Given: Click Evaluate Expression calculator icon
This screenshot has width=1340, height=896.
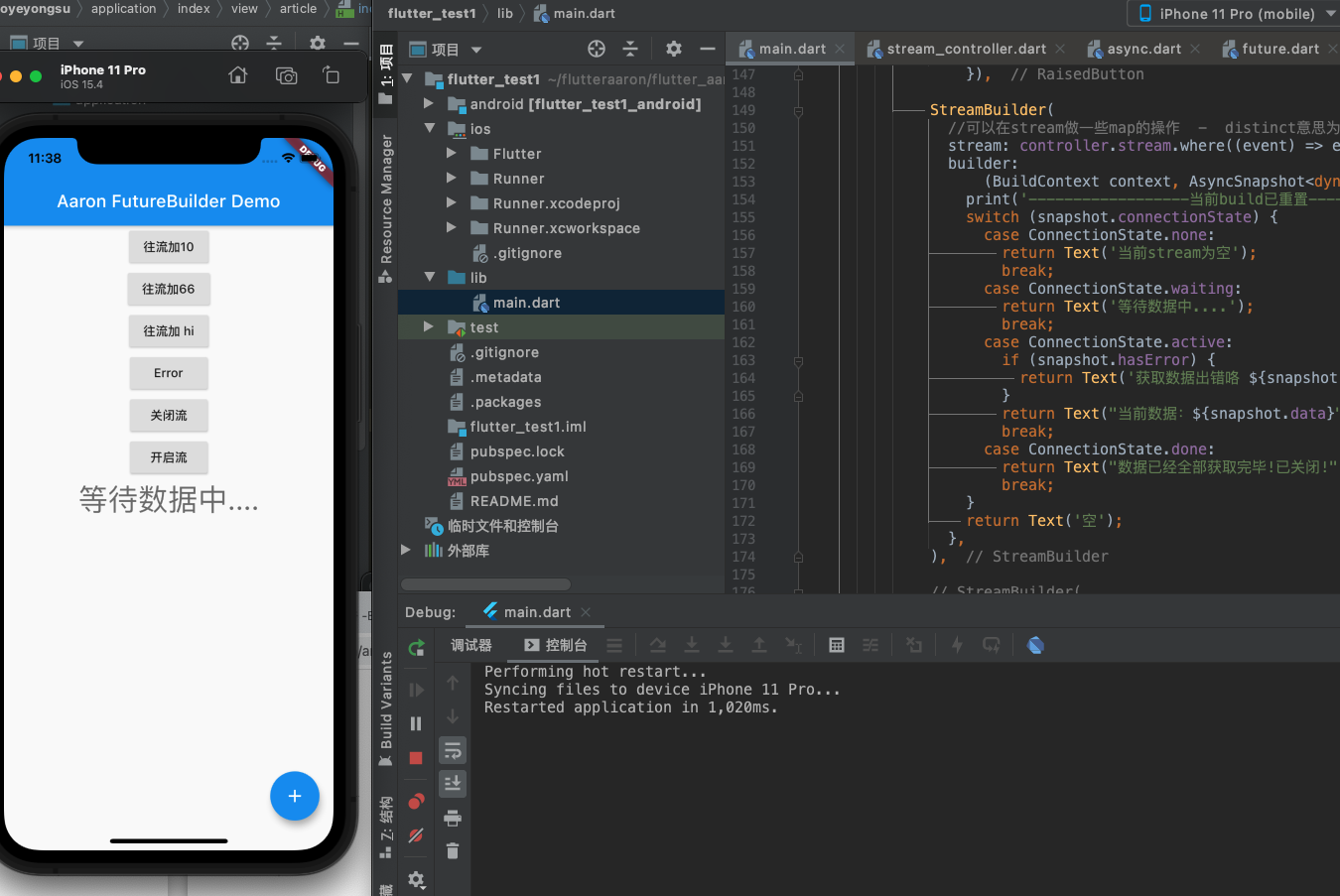Looking at the screenshot, I should tap(837, 645).
